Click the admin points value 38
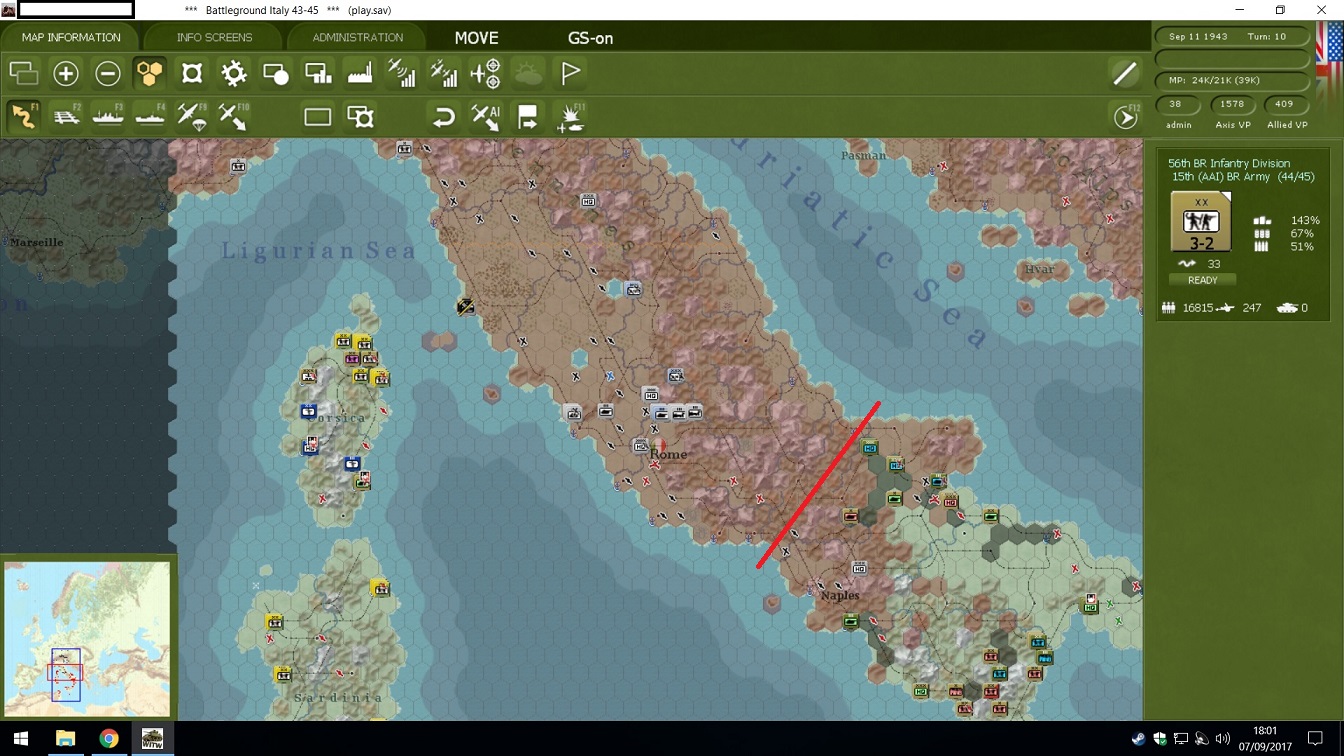This screenshot has height=756, width=1344. (x=1176, y=104)
